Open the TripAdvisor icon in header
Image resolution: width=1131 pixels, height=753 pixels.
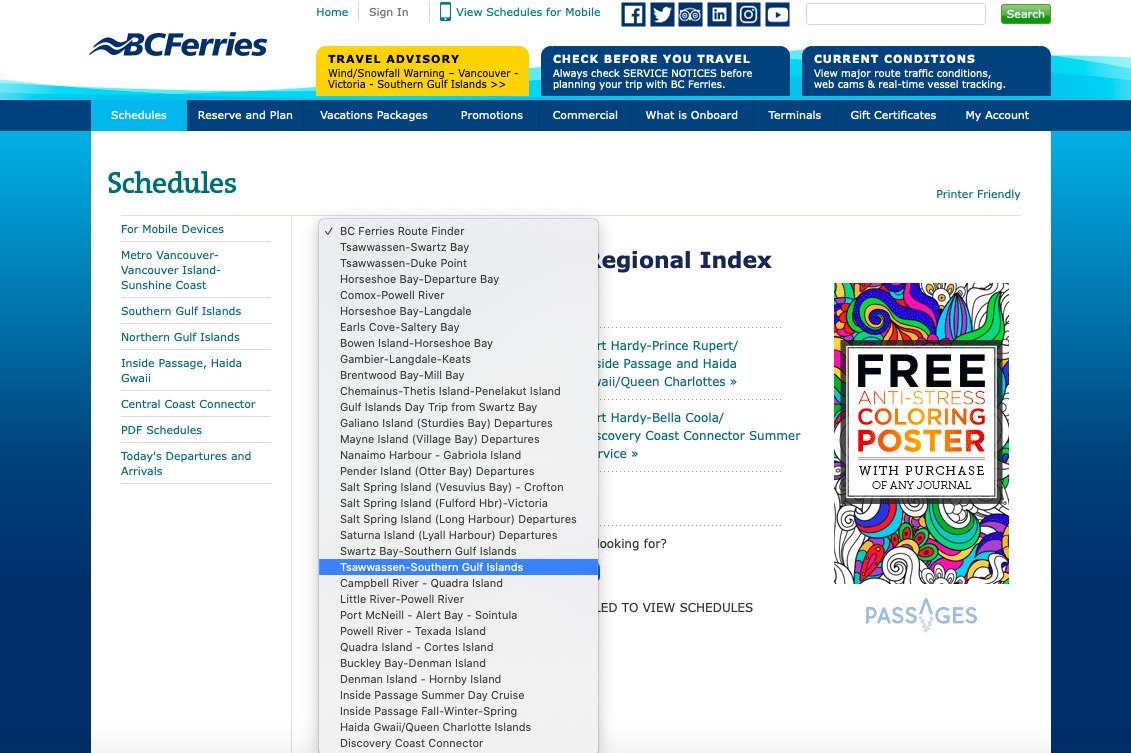click(690, 14)
